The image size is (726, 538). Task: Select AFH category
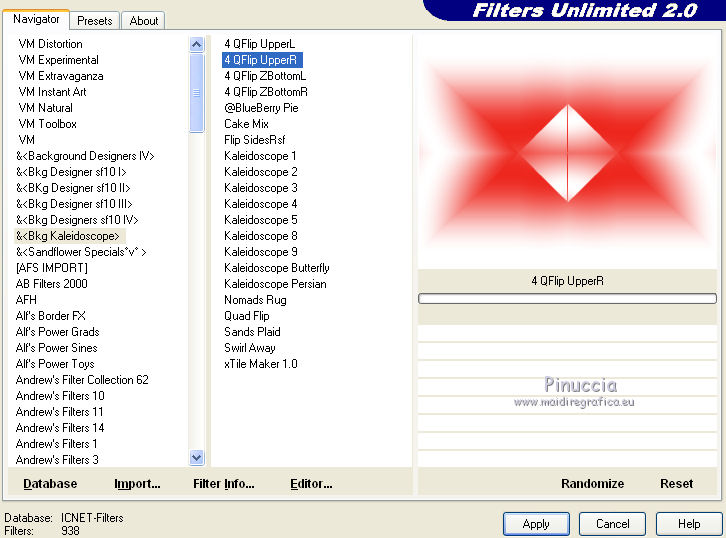tap(26, 300)
